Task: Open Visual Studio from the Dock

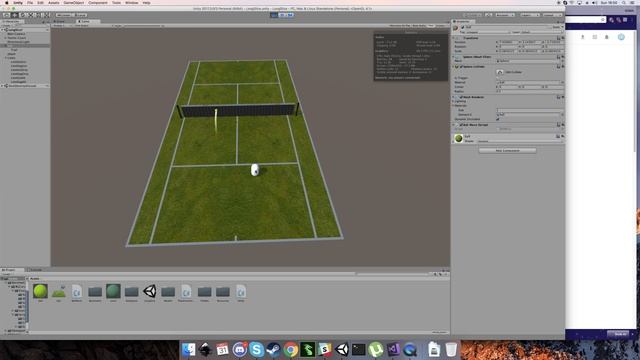Action: coord(393,349)
